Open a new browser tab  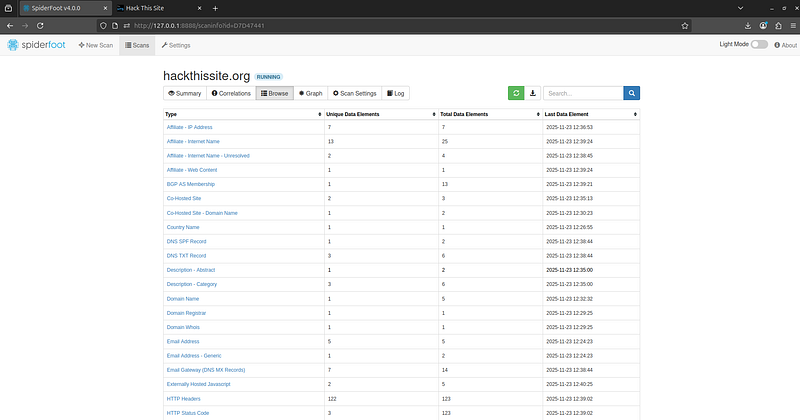pyautogui.click(x=215, y=8)
